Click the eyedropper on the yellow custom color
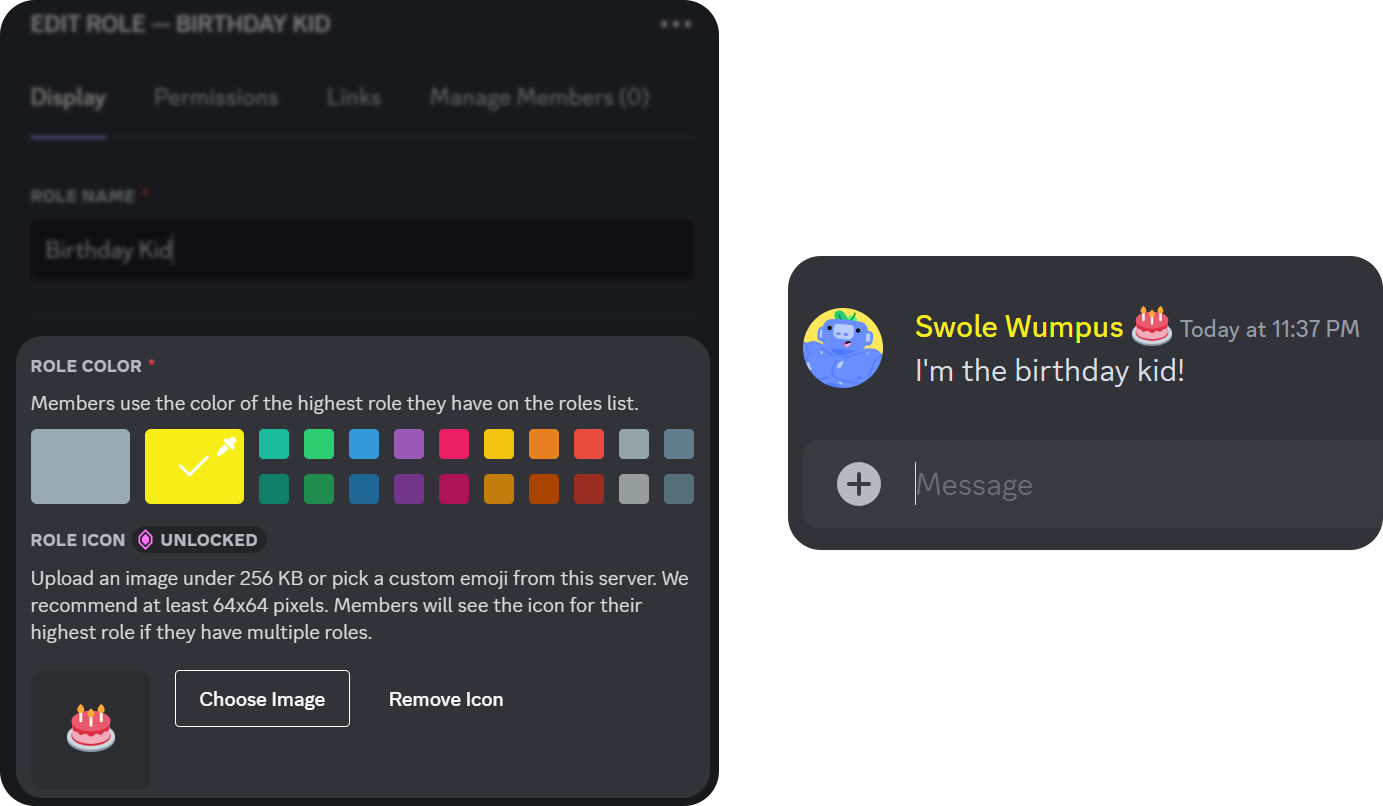 227,447
